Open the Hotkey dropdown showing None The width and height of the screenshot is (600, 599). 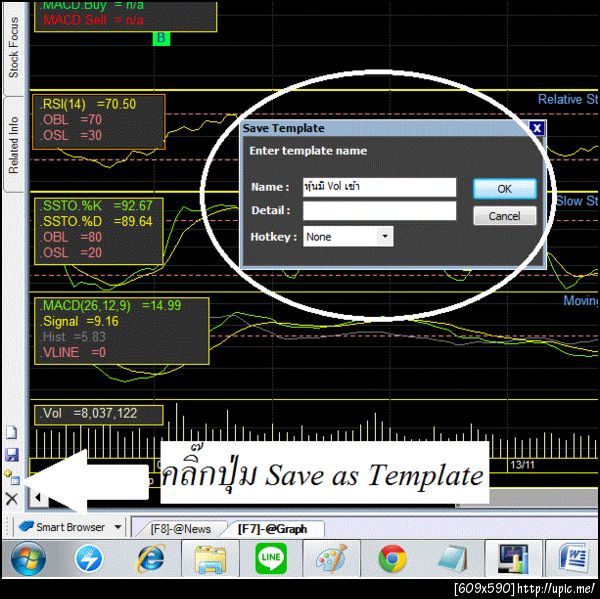[348, 237]
